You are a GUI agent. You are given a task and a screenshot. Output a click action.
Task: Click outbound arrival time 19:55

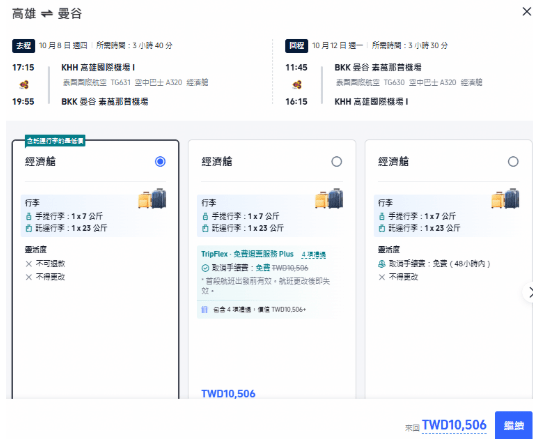point(23,101)
